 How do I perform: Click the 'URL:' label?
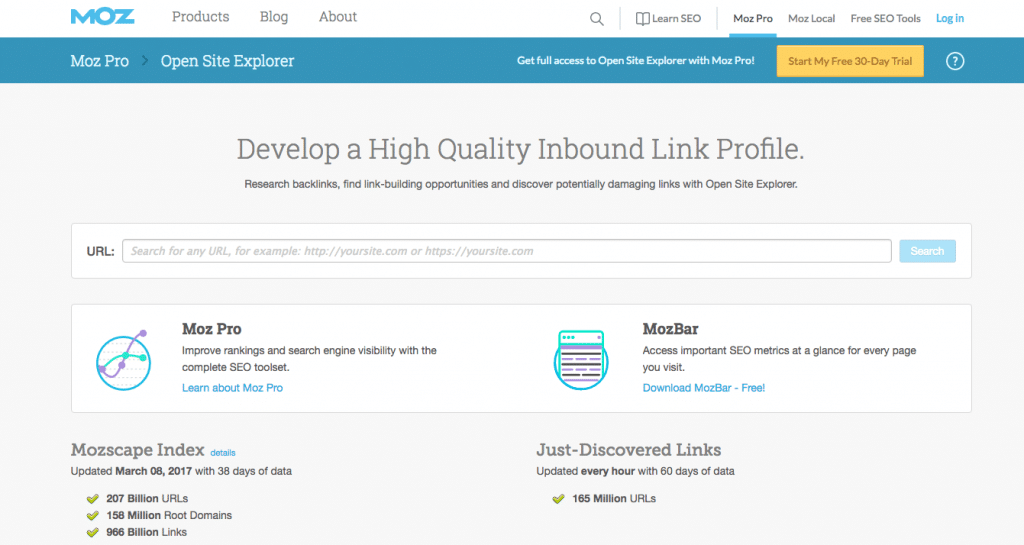click(x=101, y=251)
